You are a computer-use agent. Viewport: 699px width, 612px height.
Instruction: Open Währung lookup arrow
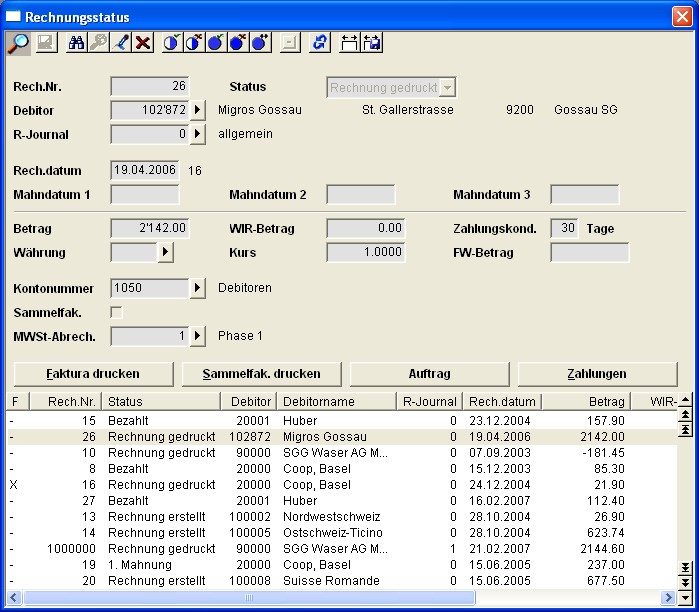pos(165,252)
